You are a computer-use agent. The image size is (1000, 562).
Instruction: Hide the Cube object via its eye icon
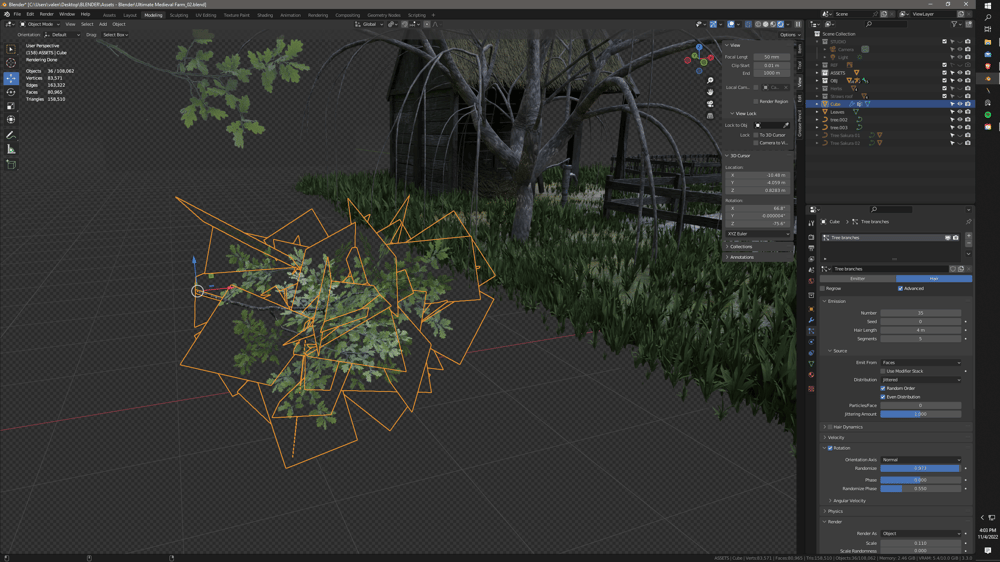tap(960, 104)
